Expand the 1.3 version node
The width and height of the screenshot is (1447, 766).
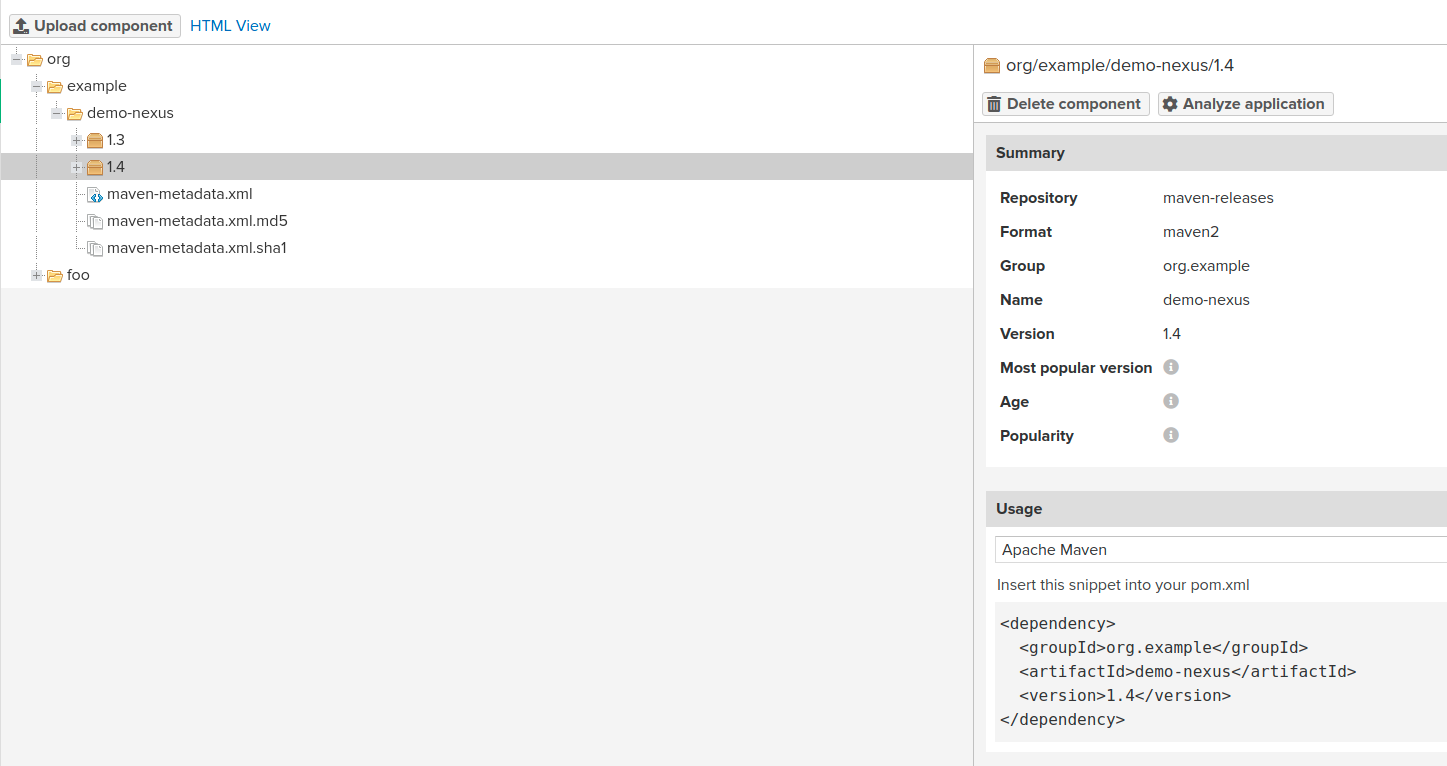pyautogui.click(x=77, y=140)
